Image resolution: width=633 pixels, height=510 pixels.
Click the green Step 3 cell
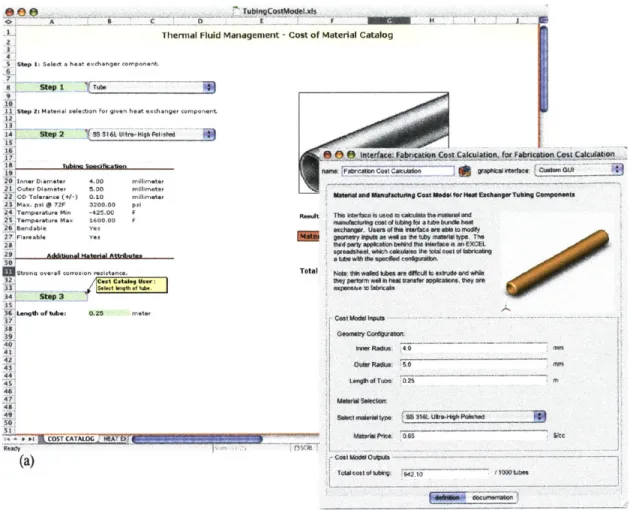point(51,296)
